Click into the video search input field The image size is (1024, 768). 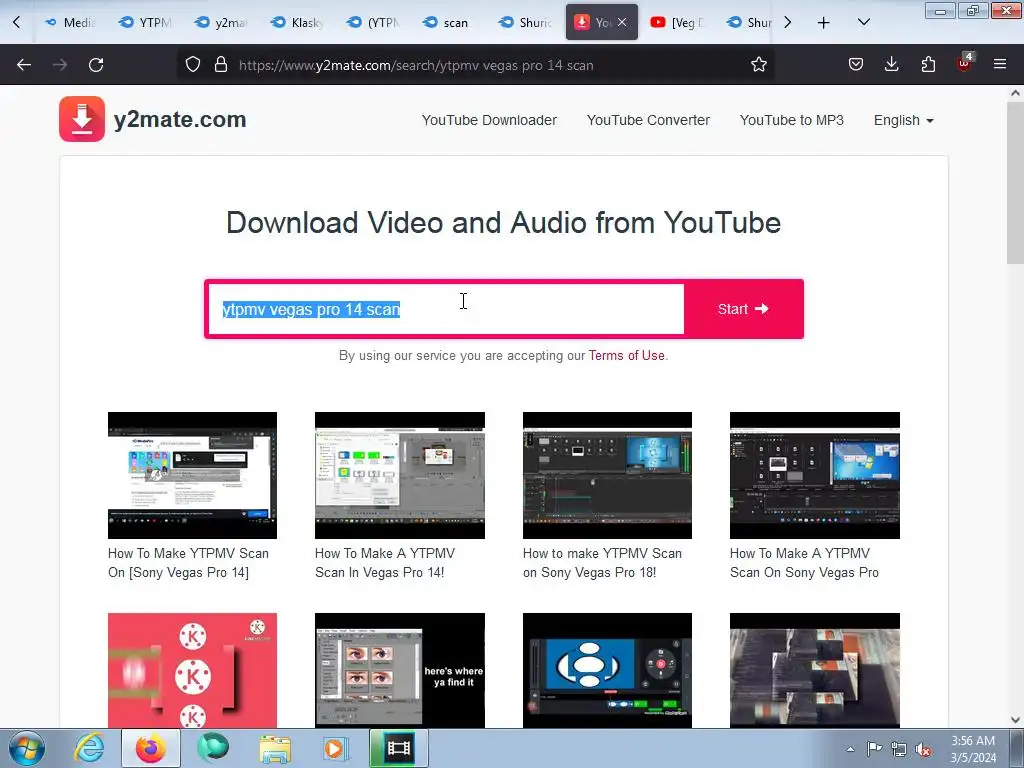pyautogui.click(x=446, y=309)
